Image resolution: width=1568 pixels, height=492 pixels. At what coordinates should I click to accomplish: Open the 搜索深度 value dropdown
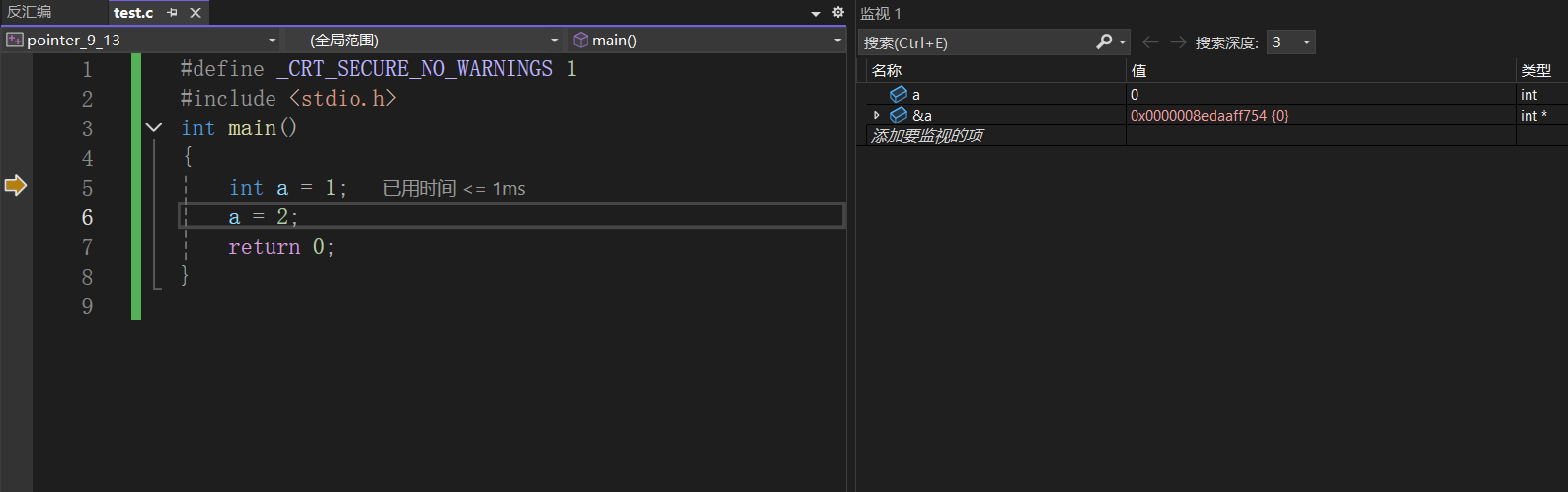[x=1307, y=42]
